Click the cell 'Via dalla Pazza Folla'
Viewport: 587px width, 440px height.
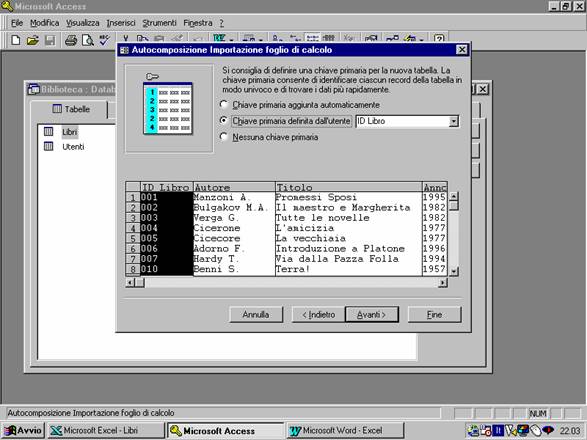pos(349,258)
